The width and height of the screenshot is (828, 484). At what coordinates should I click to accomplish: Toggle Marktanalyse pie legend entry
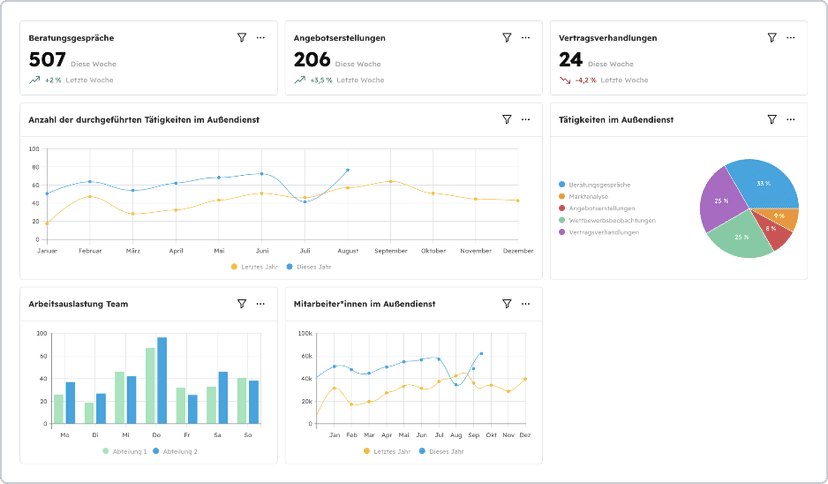(x=584, y=196)
